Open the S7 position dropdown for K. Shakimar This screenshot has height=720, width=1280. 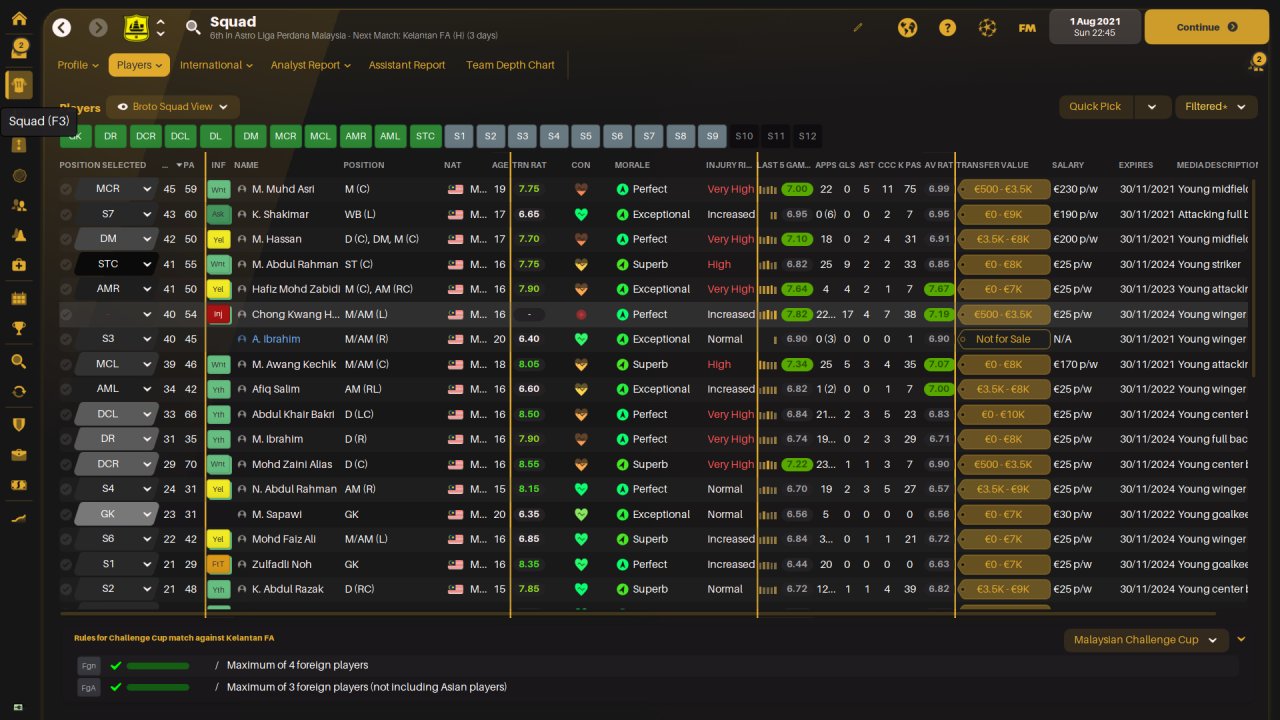click(x=116, y=214)
